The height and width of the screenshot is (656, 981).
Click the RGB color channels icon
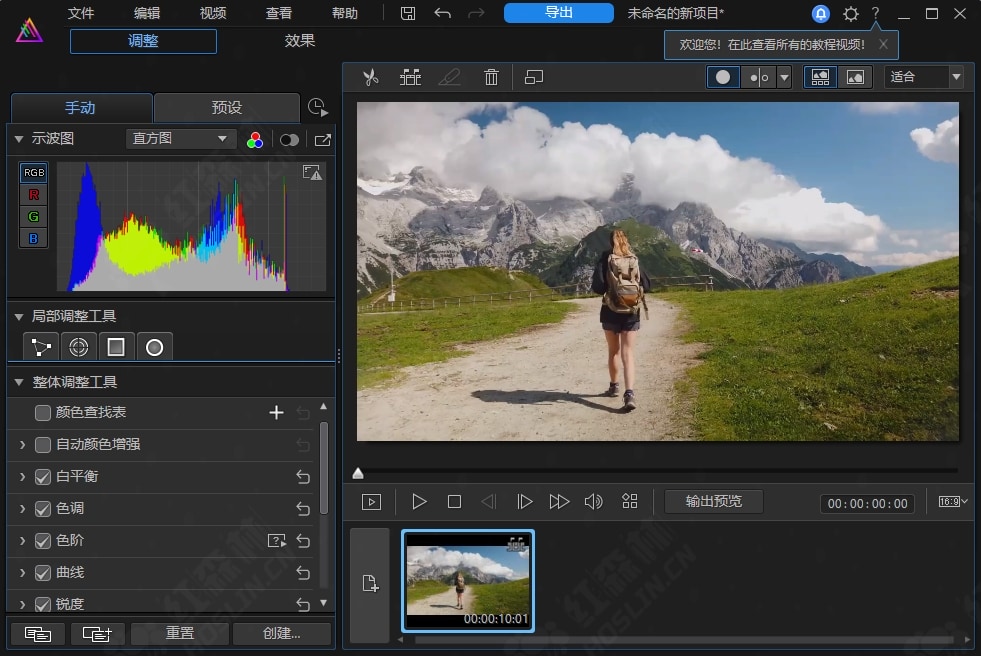(x=255, y=140)
